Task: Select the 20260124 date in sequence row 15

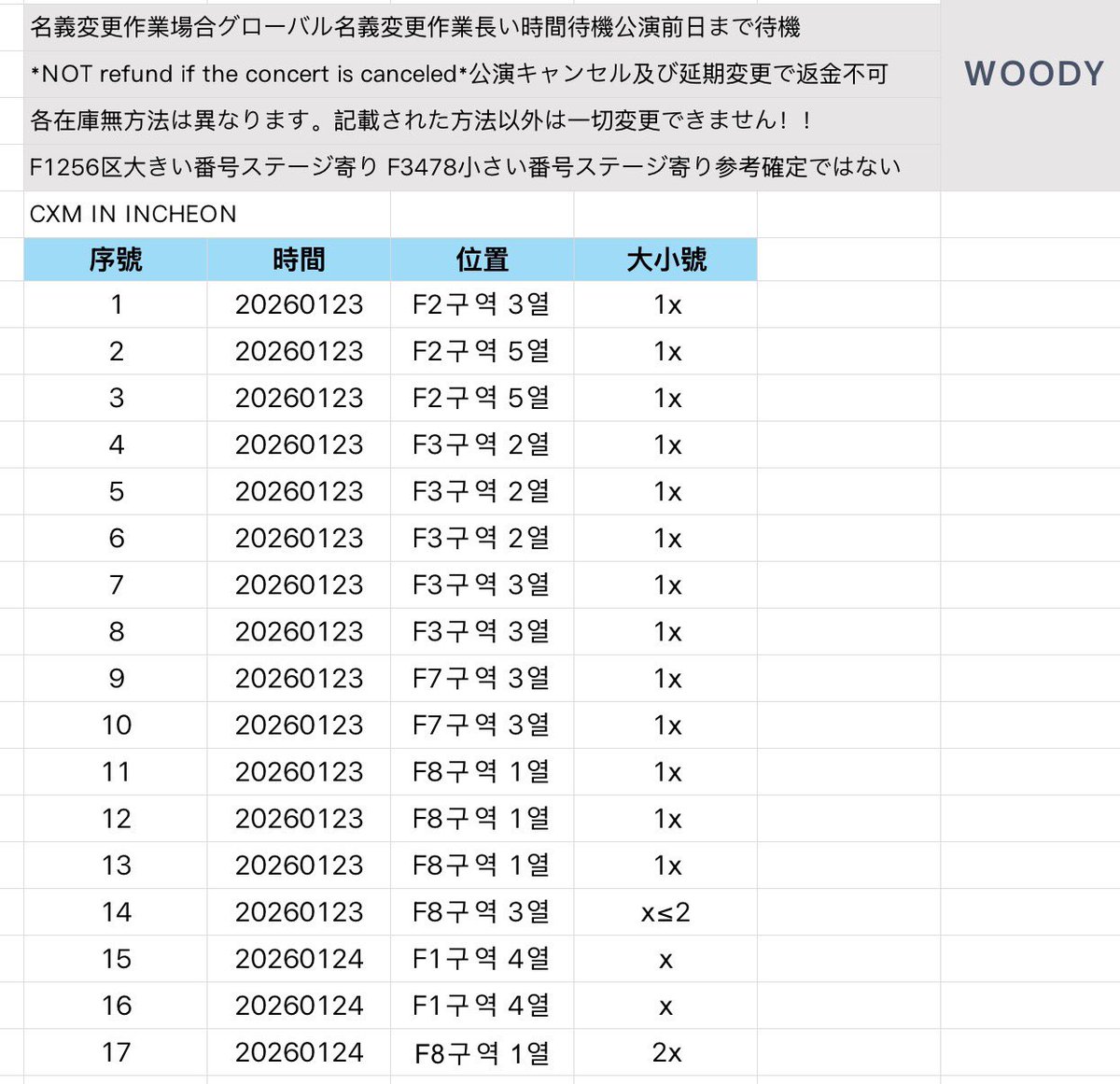Action: tap(299, 958)
